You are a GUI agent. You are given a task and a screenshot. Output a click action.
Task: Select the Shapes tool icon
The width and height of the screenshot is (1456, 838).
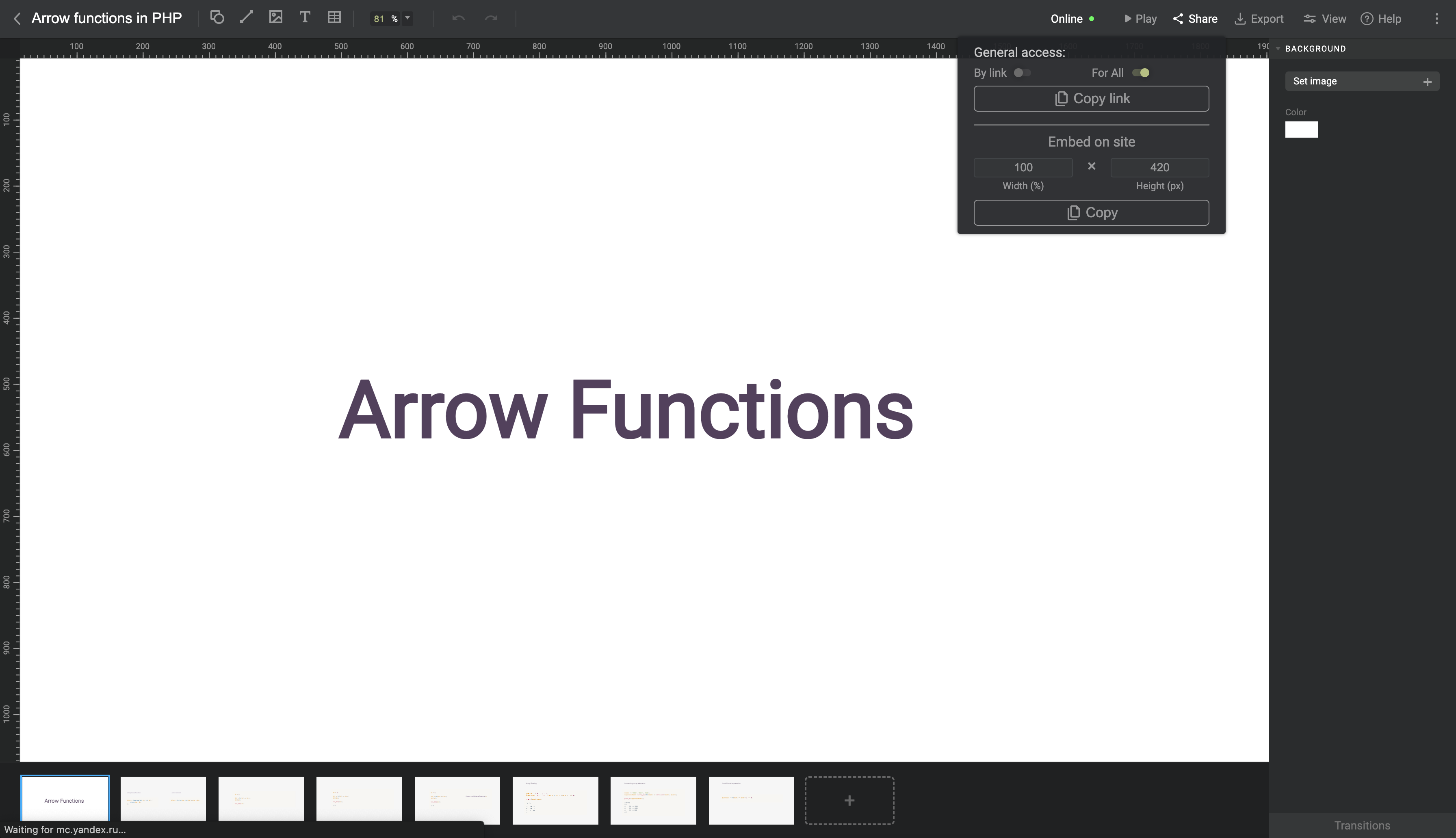(x=217, y=17)
